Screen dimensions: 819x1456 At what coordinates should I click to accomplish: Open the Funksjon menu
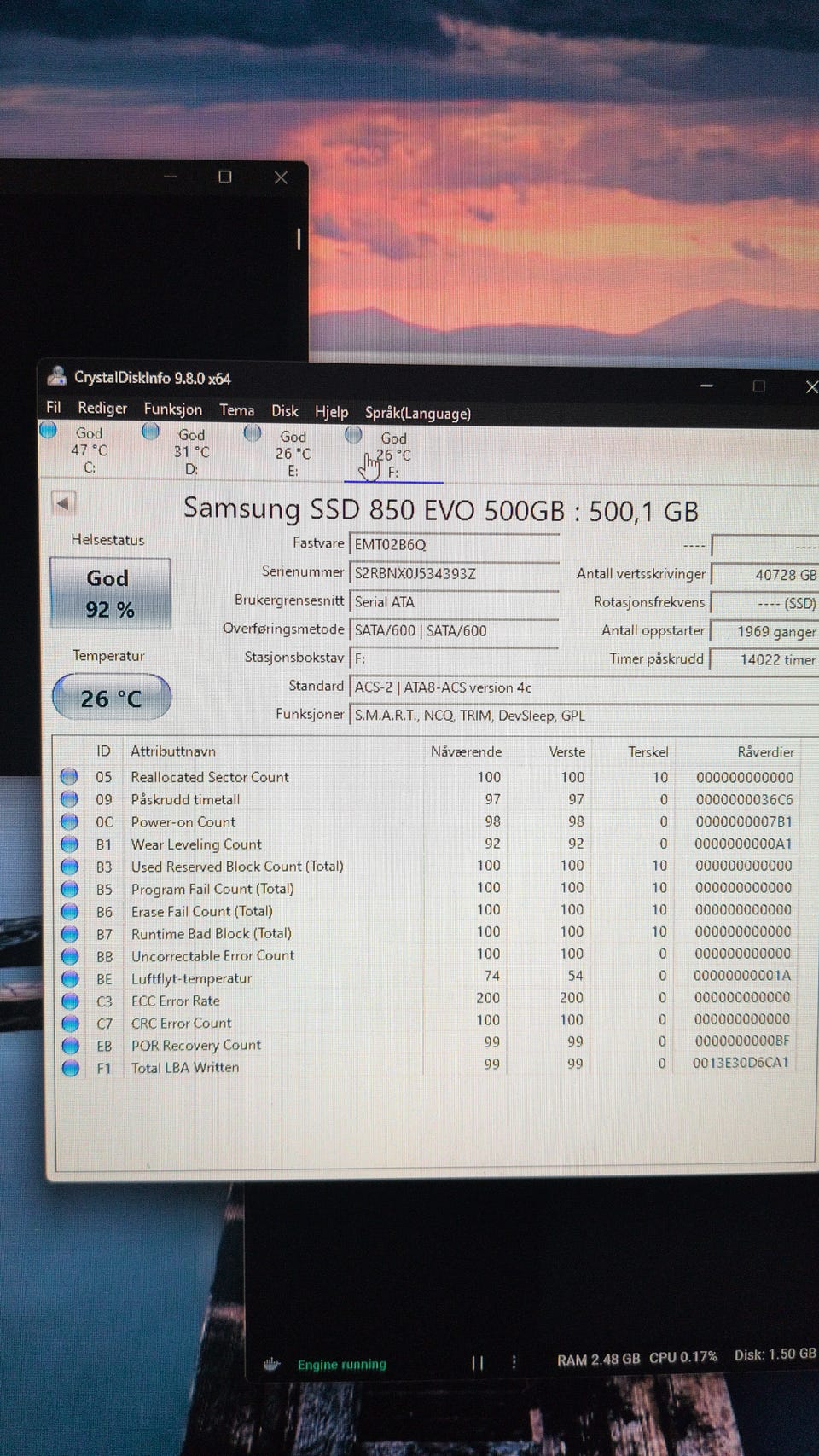point(173,409)
